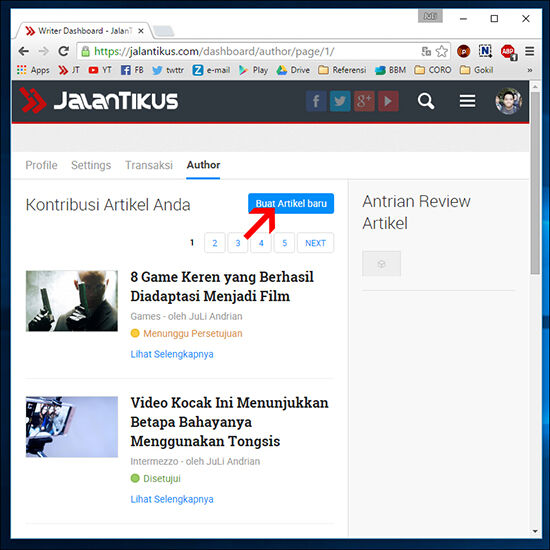Click the green padlock security icon
The height and width of the screenshot is (550, 550).
tap(85, 52)
